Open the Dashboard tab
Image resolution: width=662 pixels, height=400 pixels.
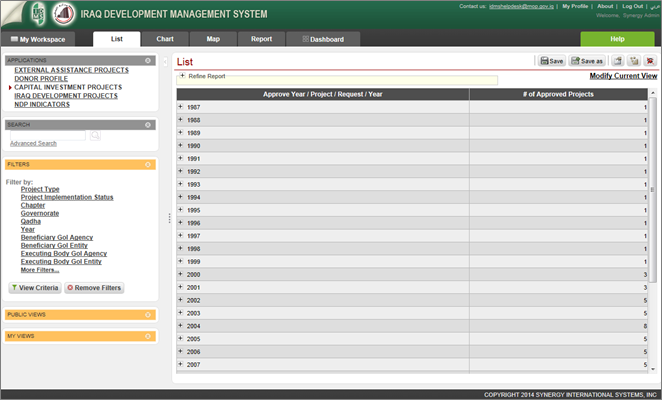click(323, 39)
